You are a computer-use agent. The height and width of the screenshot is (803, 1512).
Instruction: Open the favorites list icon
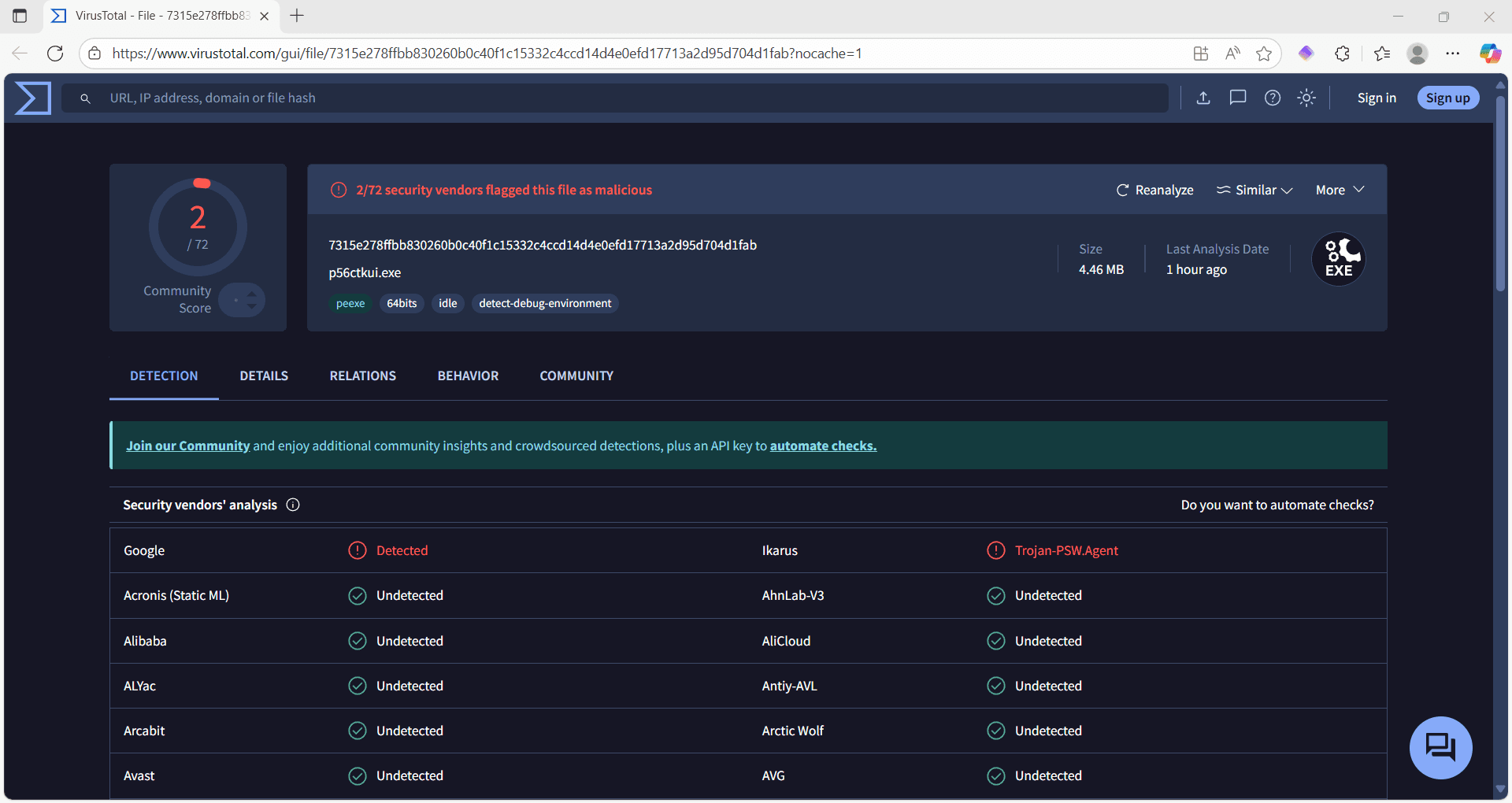(1382, 54)
